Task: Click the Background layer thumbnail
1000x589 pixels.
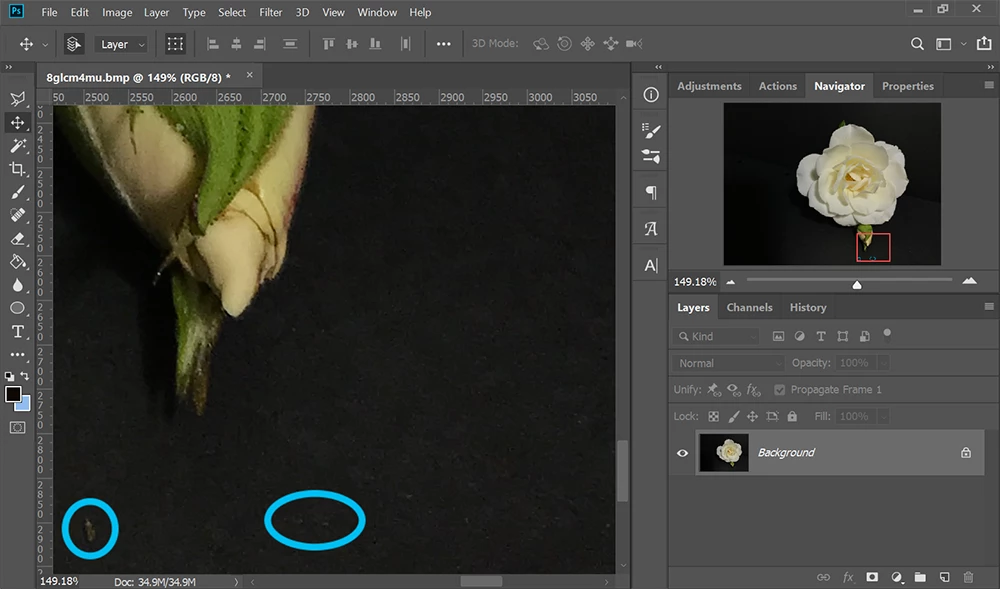Action: pos(724,453)
